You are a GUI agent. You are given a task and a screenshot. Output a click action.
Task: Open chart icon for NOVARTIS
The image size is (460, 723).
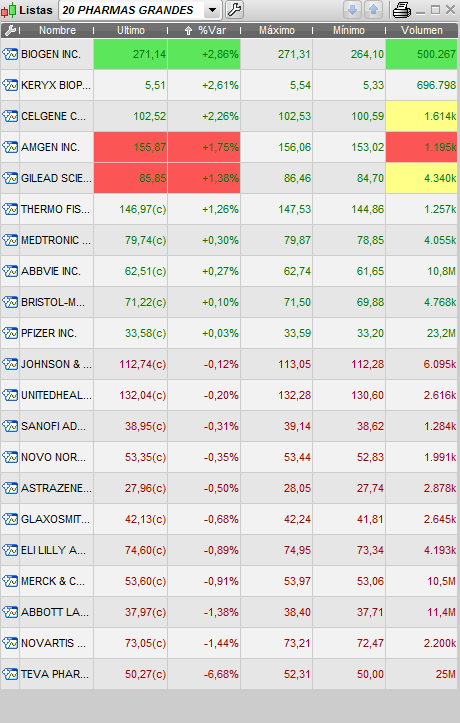[10, 643]
